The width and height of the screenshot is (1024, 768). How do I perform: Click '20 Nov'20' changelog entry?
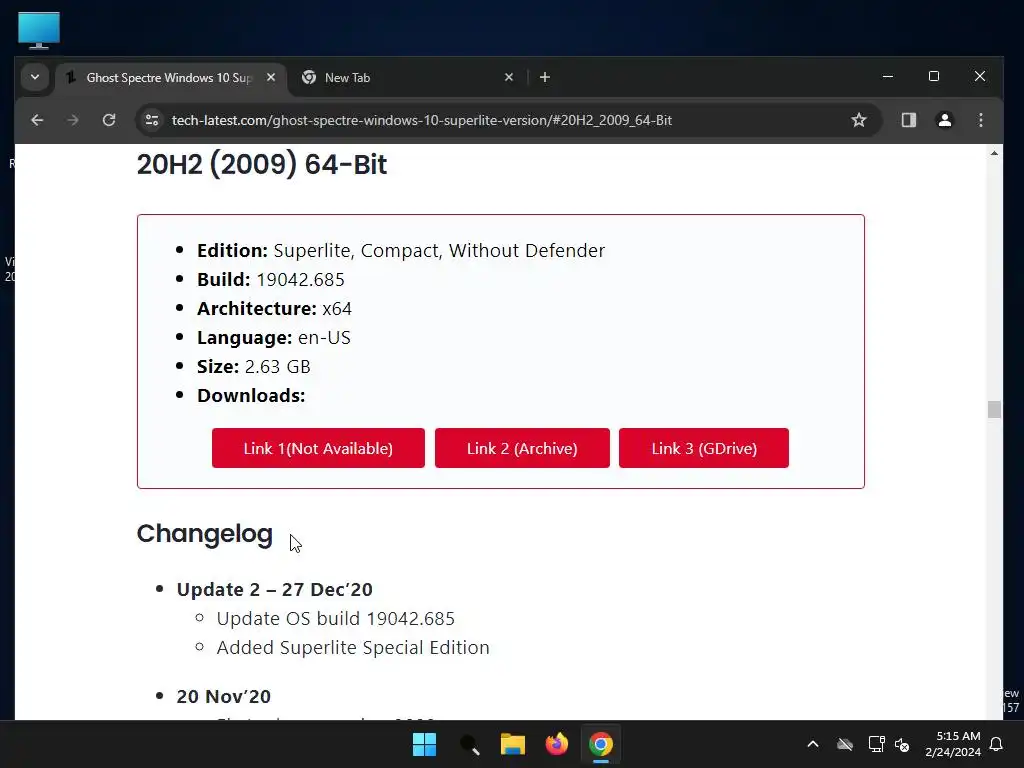tap(223, 697)
